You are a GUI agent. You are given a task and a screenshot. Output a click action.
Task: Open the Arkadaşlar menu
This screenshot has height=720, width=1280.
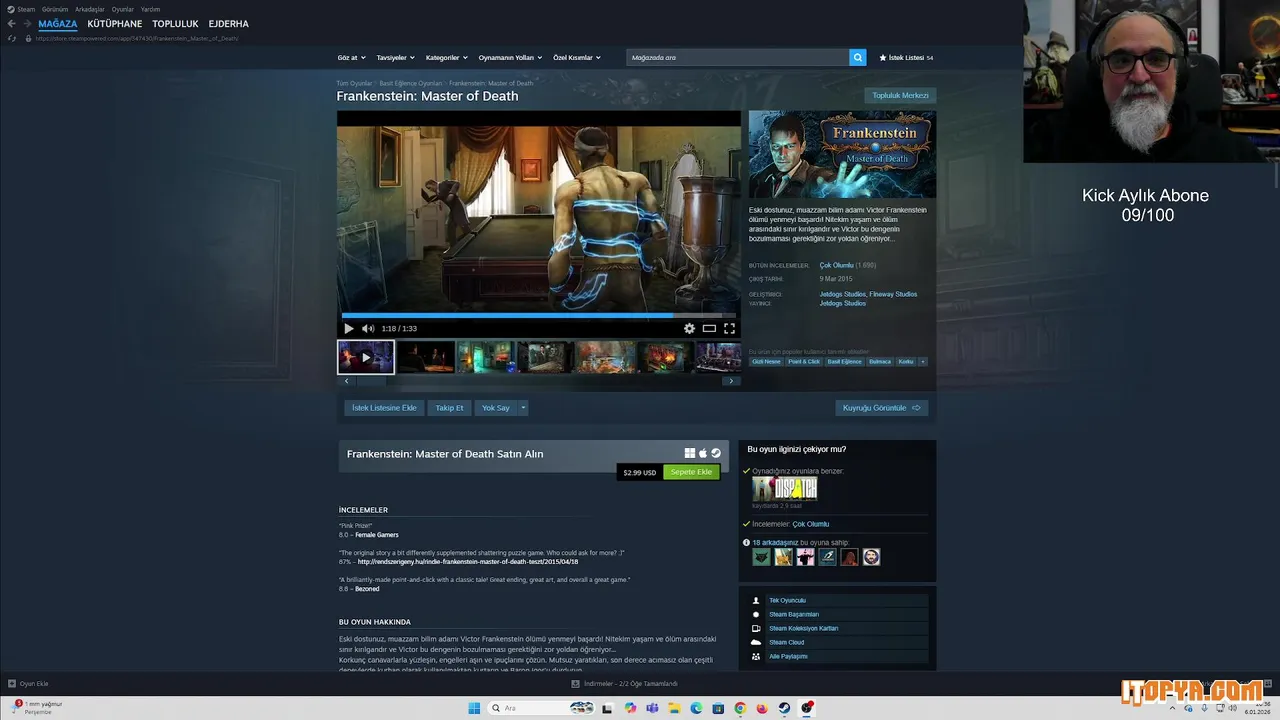coord(90,9)
